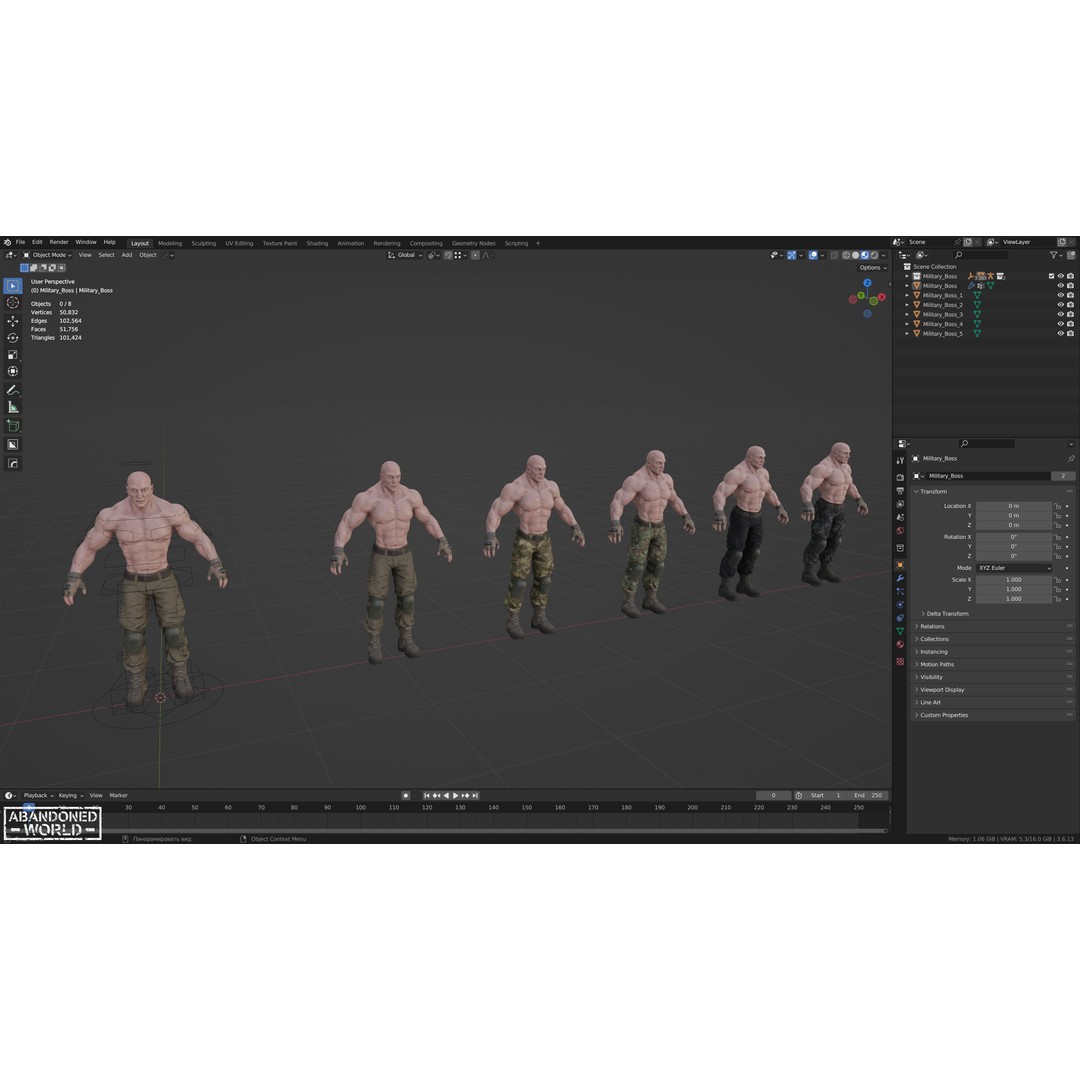Image resolution: width=1080 pixels, height=1080 pixels.
Task: Open the Object Mode dropdown
Action: tap(48, 256)
